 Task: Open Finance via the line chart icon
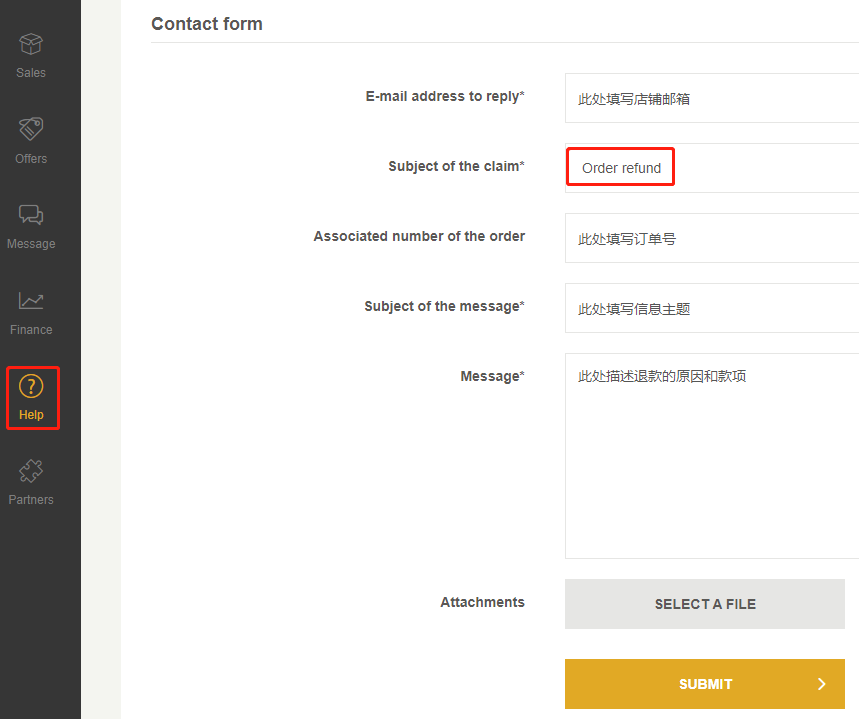[x=31, y=300]
